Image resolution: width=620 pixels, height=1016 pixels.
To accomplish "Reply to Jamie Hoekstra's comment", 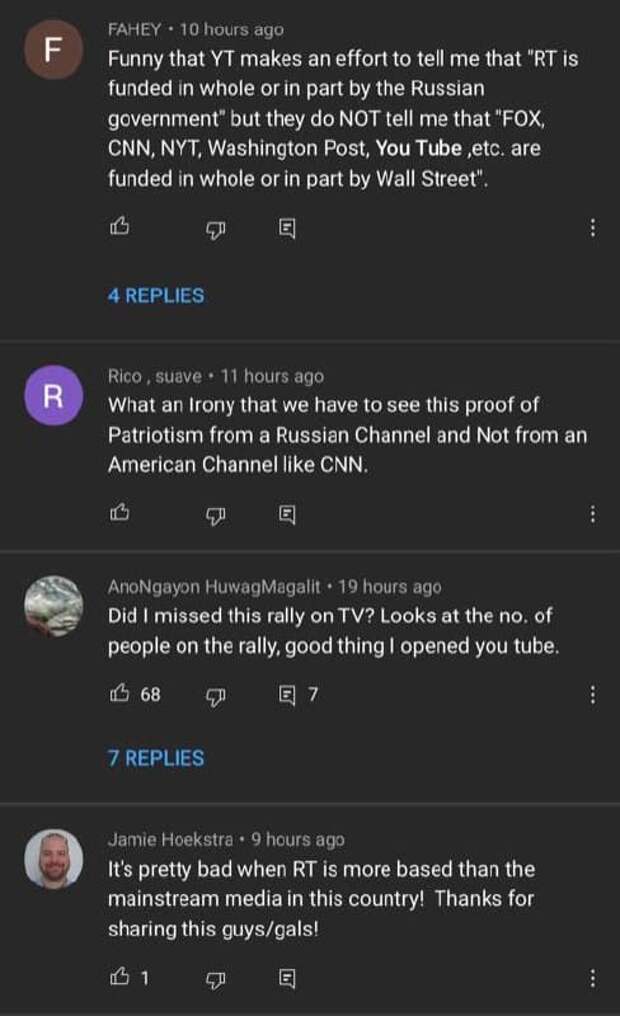I will tap(287, 978).
